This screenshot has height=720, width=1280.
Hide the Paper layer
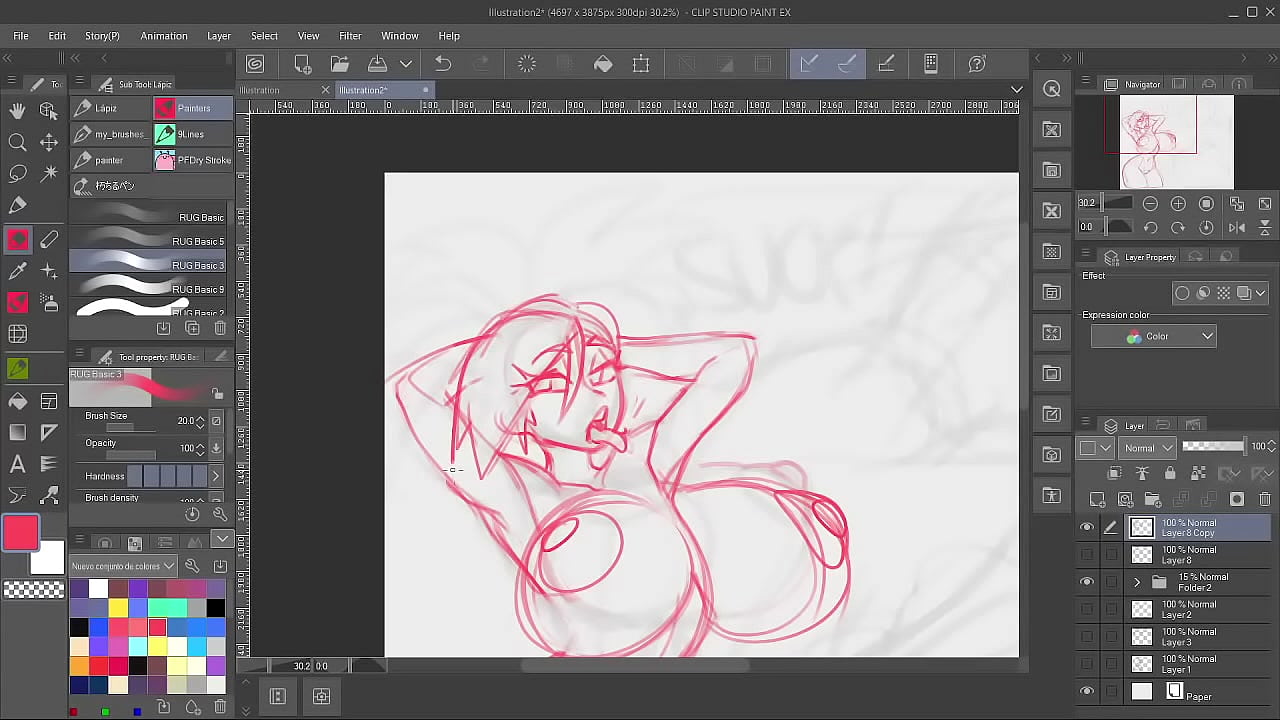(1087, 691)
